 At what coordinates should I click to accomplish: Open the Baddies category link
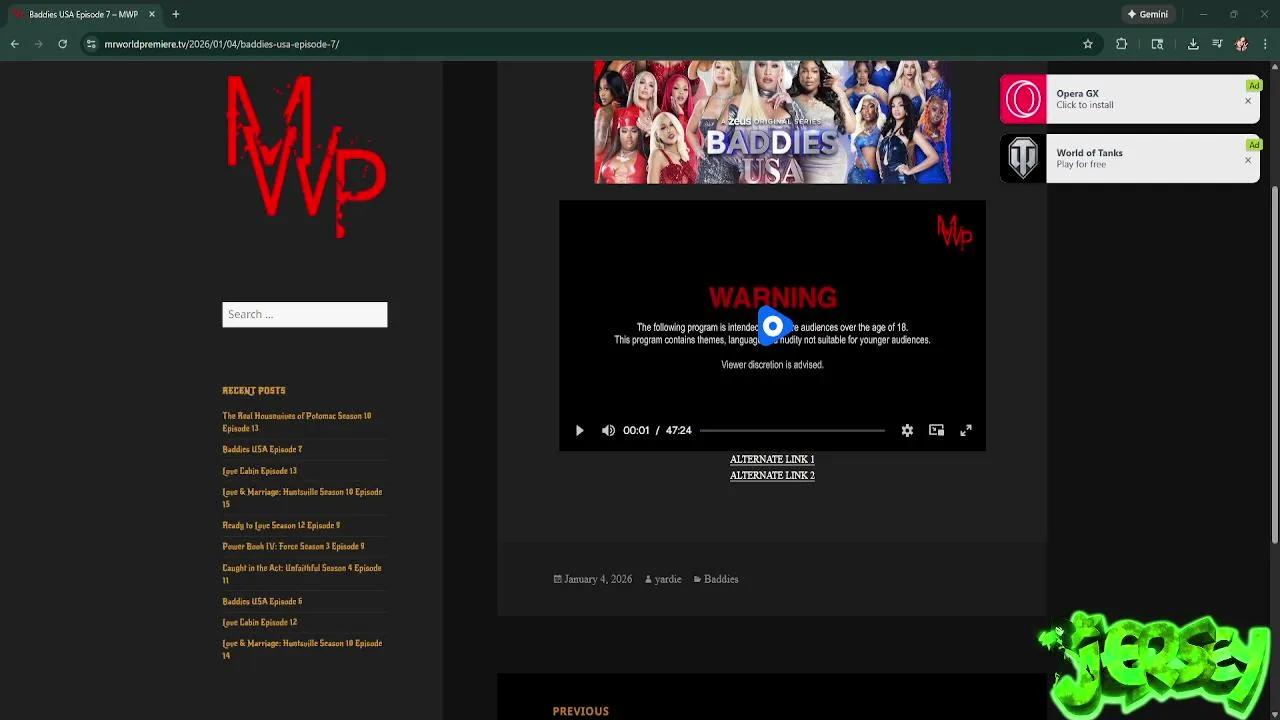(x=721, y=579)
